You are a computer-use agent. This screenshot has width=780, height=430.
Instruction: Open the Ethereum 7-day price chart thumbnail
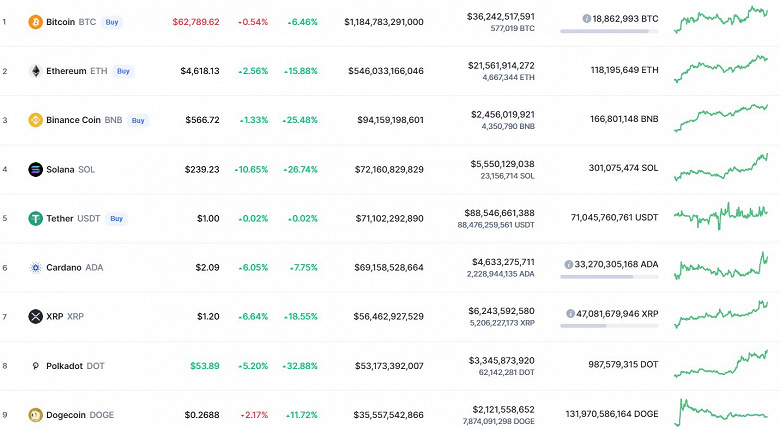click(721, 70)
